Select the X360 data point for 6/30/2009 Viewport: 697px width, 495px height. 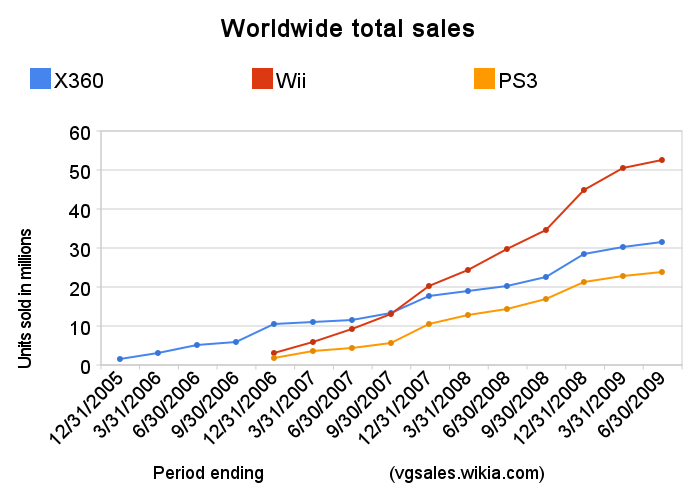662,242
